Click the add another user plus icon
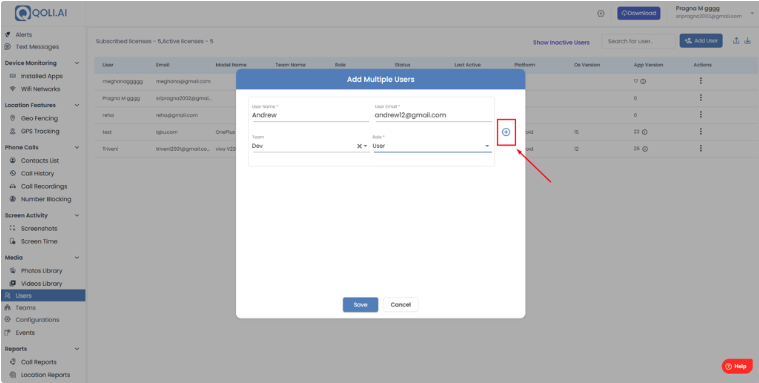 [506, 132]
